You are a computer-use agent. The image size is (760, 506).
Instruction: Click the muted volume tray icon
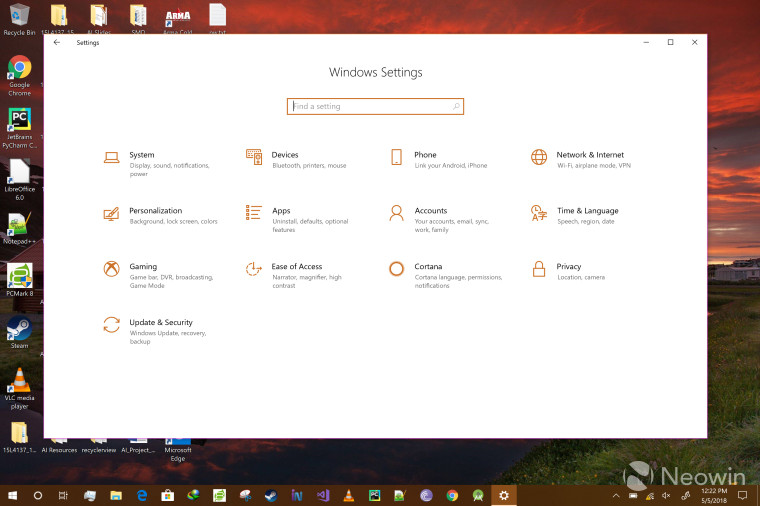point(666,495)
